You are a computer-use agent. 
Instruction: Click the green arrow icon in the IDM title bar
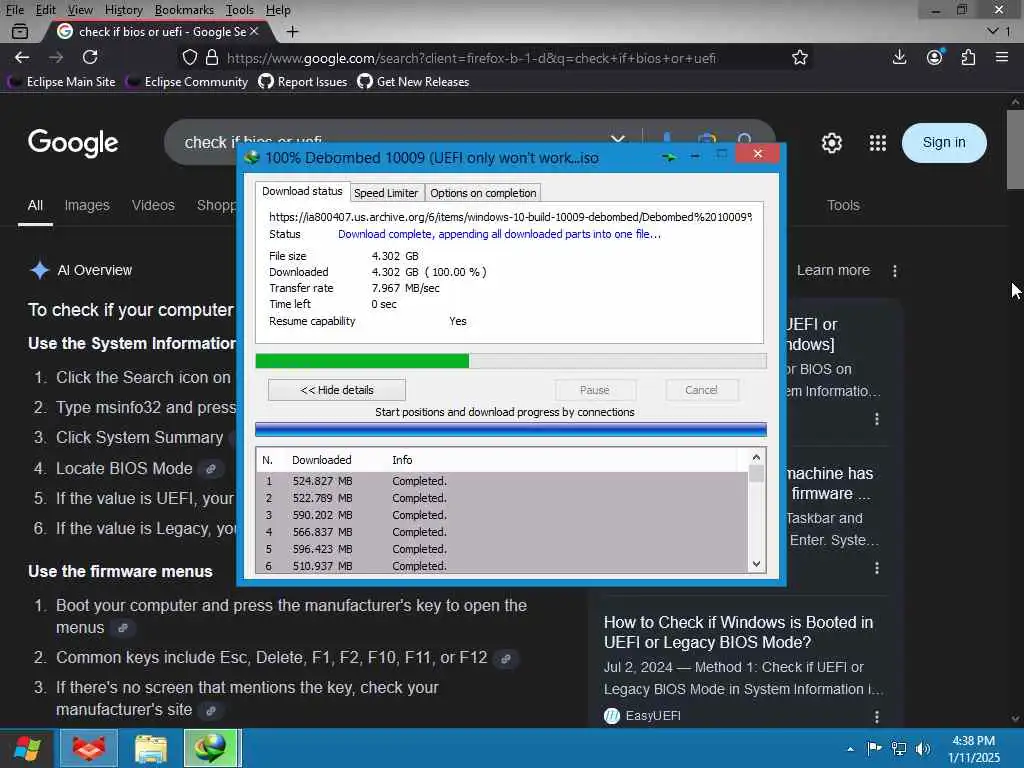(x=669, y=157)
